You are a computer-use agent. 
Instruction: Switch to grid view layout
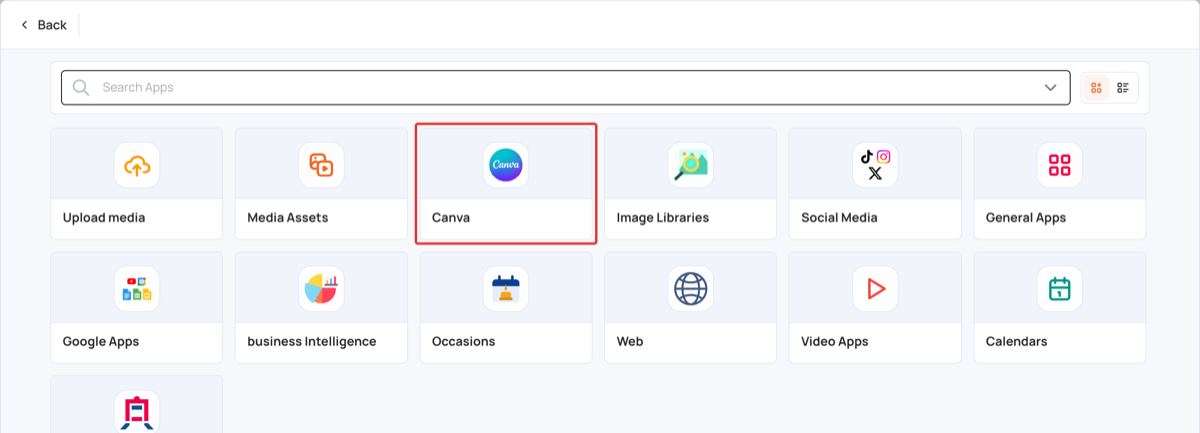pos(1097,88)
